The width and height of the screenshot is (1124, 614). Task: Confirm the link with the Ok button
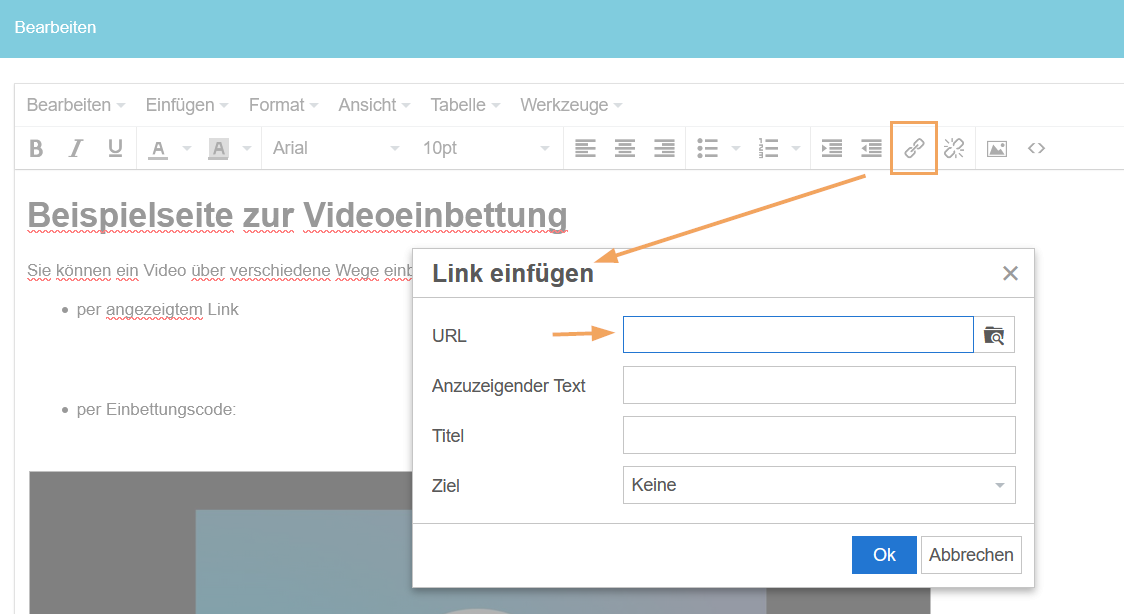point(884,555)
